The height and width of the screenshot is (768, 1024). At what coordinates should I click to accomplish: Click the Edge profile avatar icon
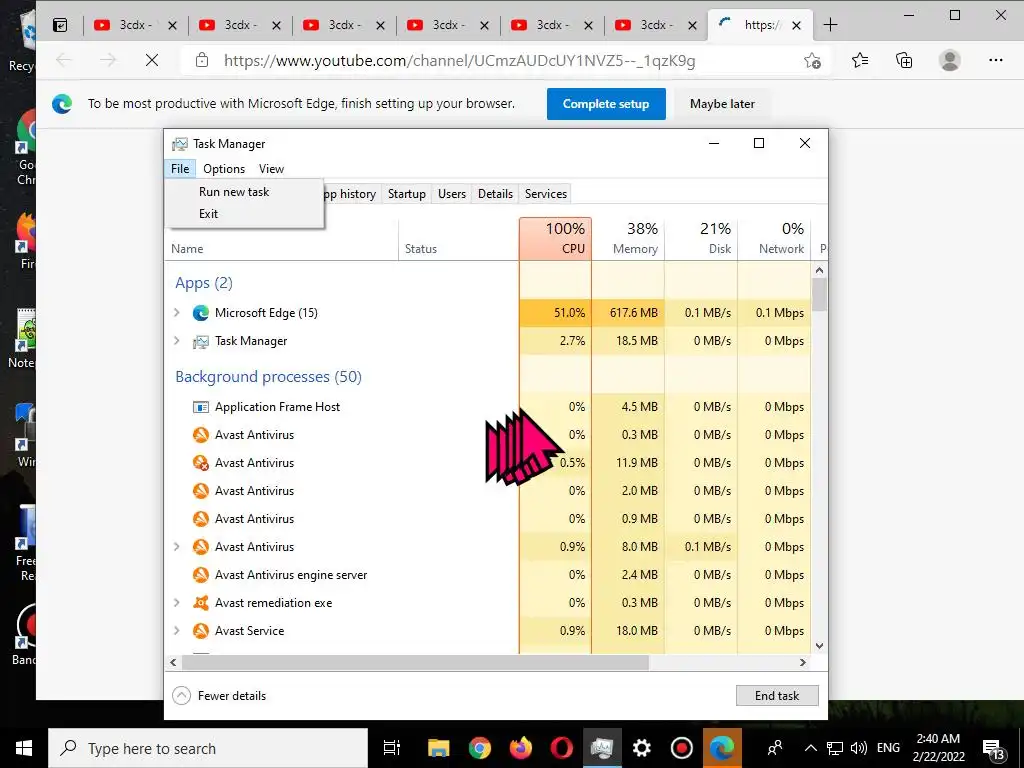pyautogui.click(x=950, y=61)
